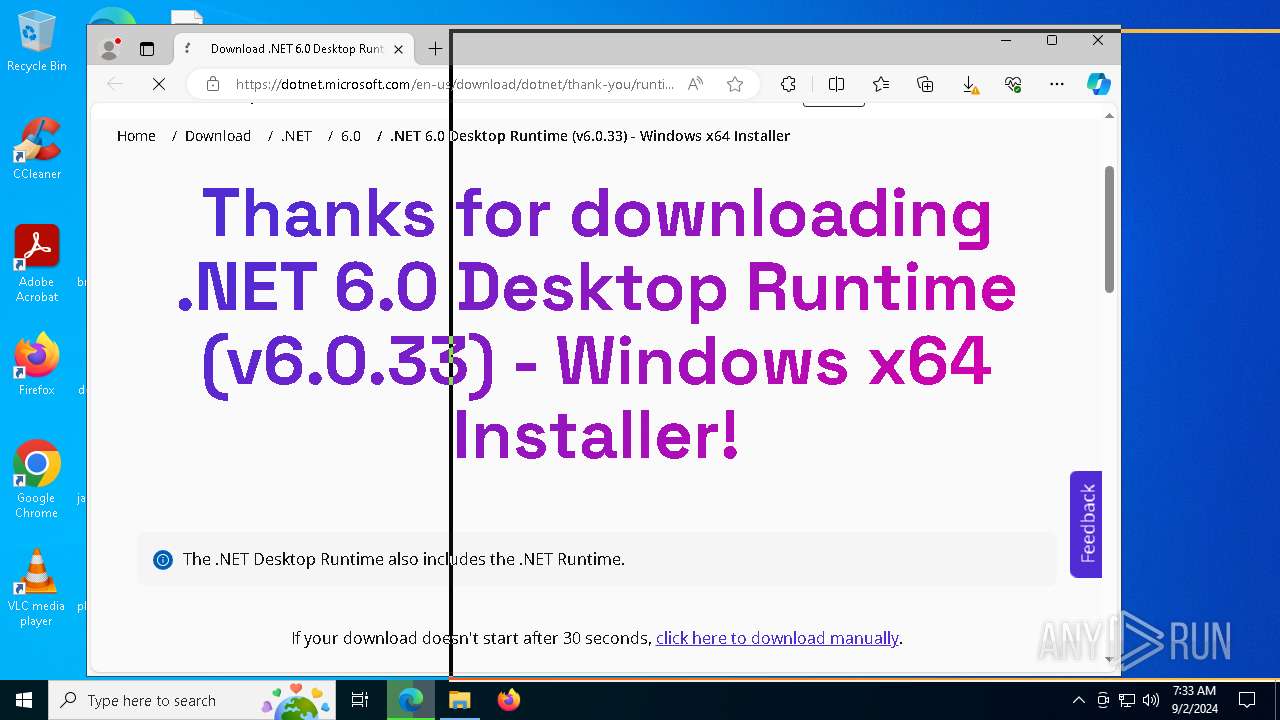Select Microsoft Edge in the taskbar
The height and width of the screenshot is (720, 1280).
click(411, 700)
